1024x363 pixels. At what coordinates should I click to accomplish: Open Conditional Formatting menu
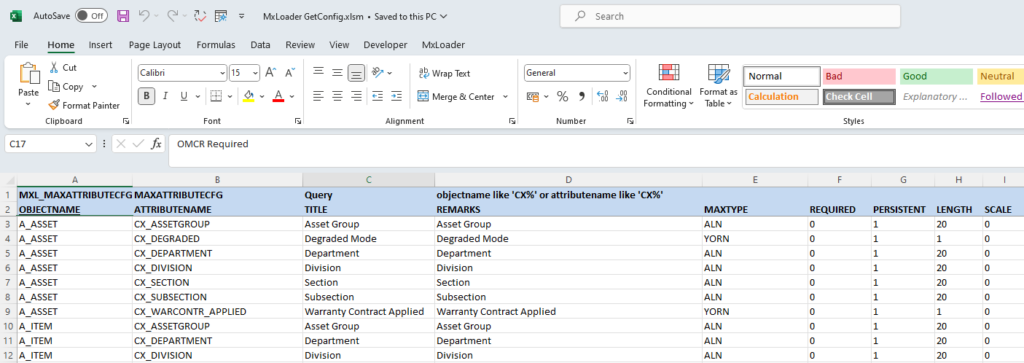coord(669,87)
